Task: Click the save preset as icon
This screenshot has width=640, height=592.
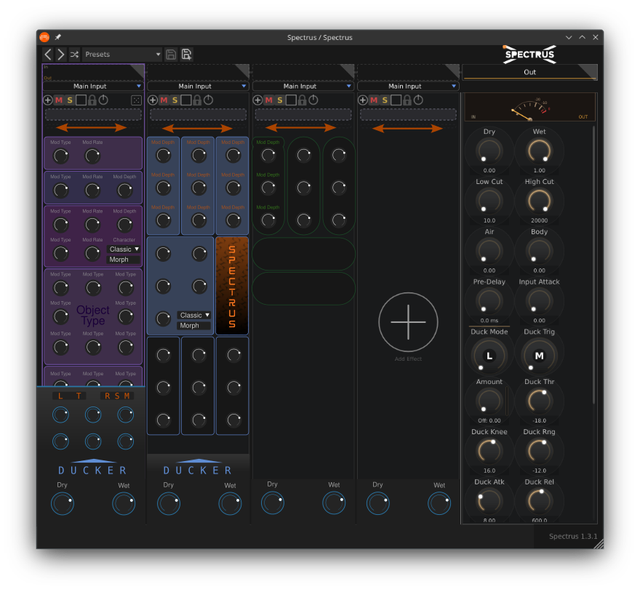Action: [x=187, y=54]
